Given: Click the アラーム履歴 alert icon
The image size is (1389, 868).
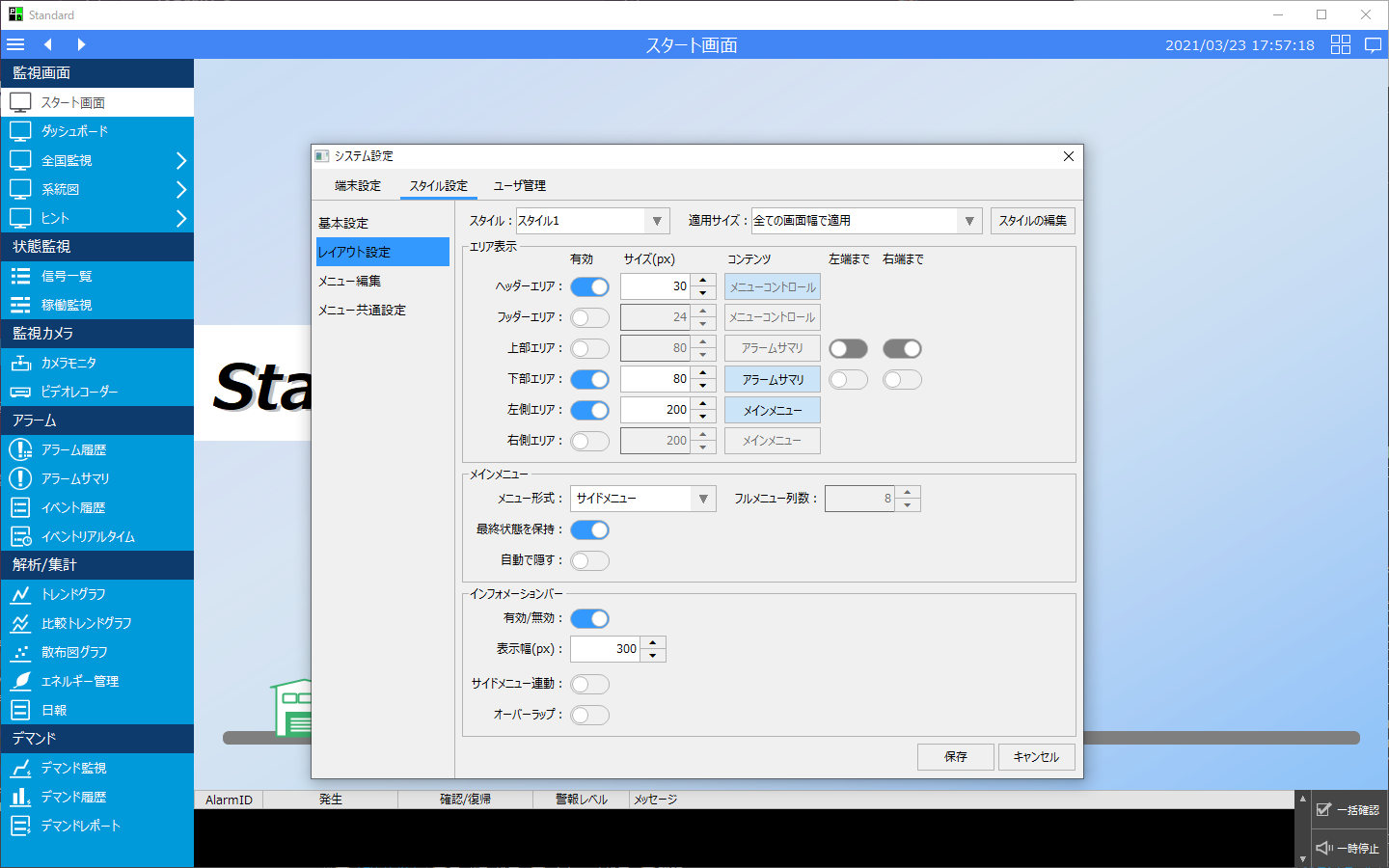Looking at the screenshot, I should [x=20, y=449].
